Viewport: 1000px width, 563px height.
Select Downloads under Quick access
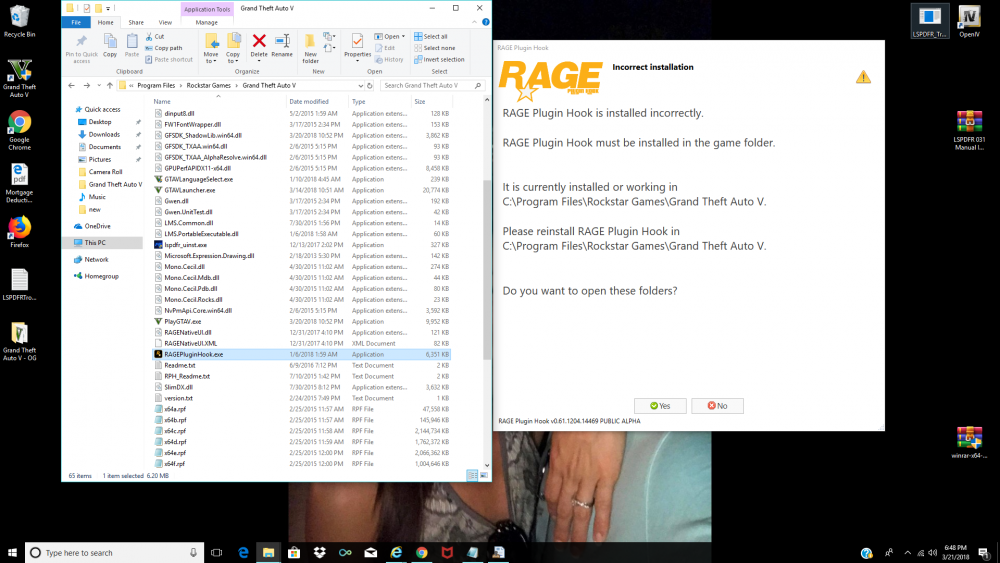pos(104,135)
